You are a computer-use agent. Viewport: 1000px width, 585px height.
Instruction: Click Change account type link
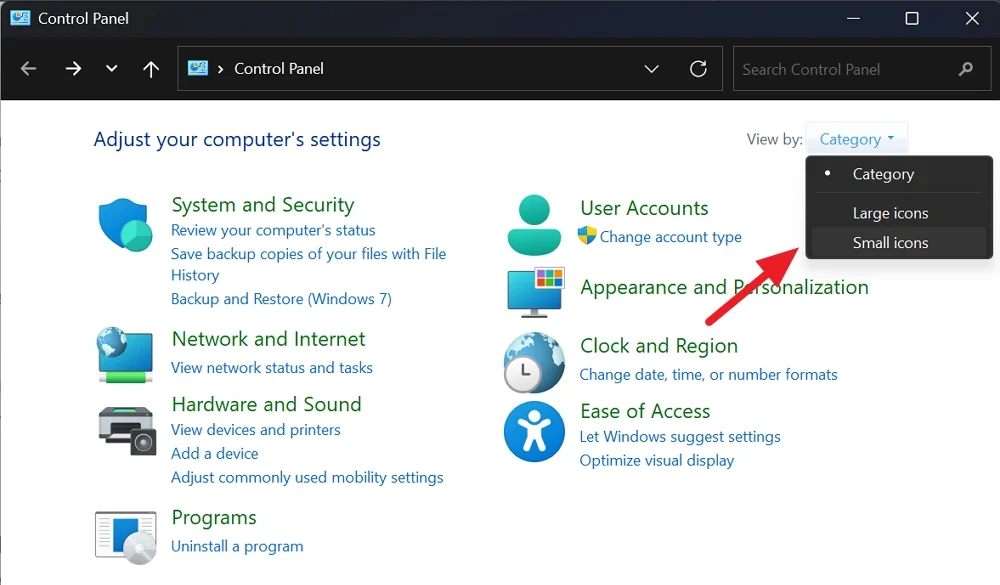tap(670, 237)
